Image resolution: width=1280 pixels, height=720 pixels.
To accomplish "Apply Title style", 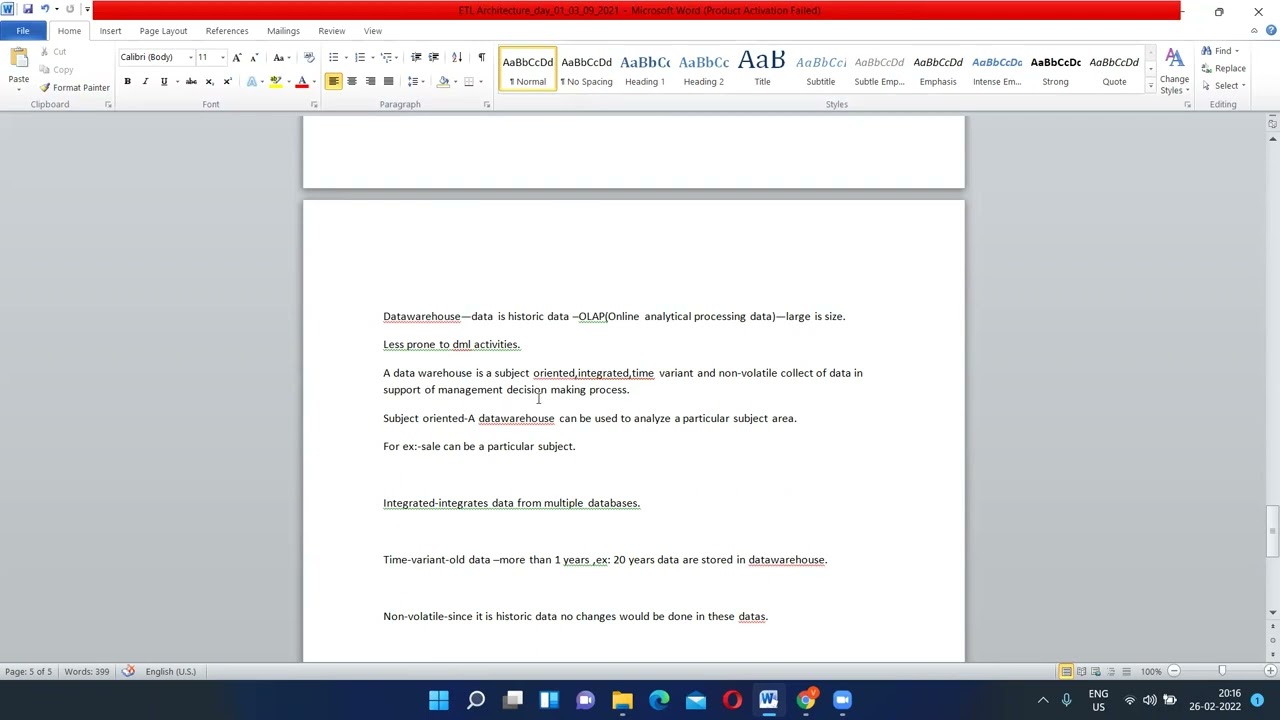I will click(762, 70).
